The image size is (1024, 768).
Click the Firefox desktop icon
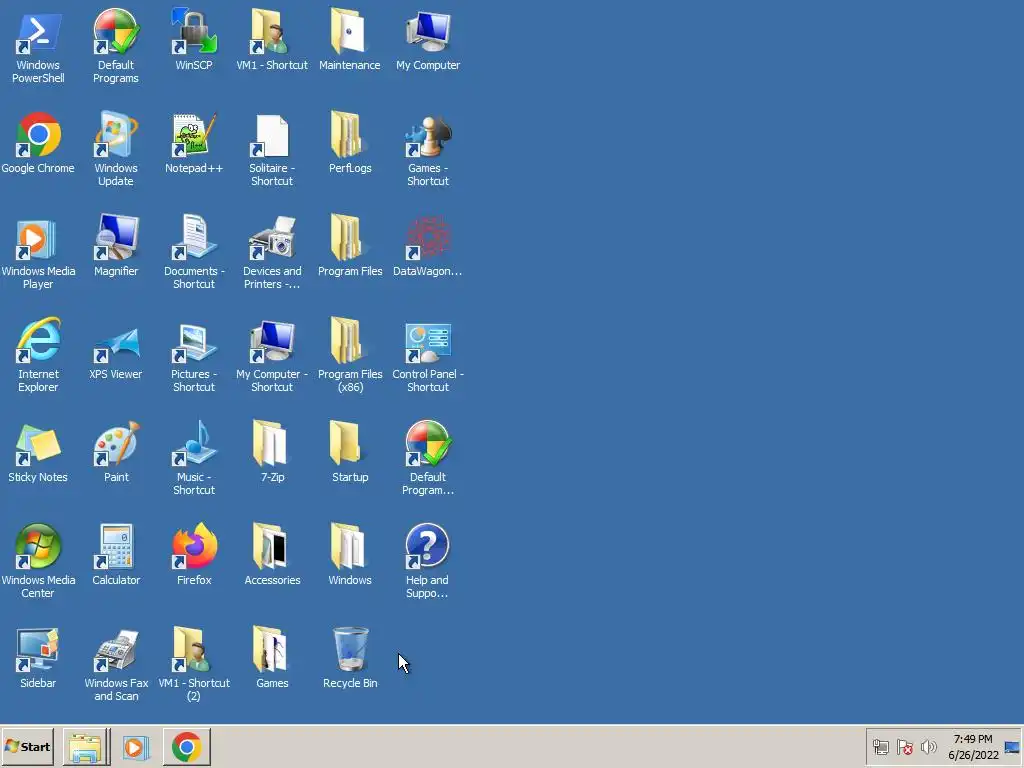click(x=194, y=547)
